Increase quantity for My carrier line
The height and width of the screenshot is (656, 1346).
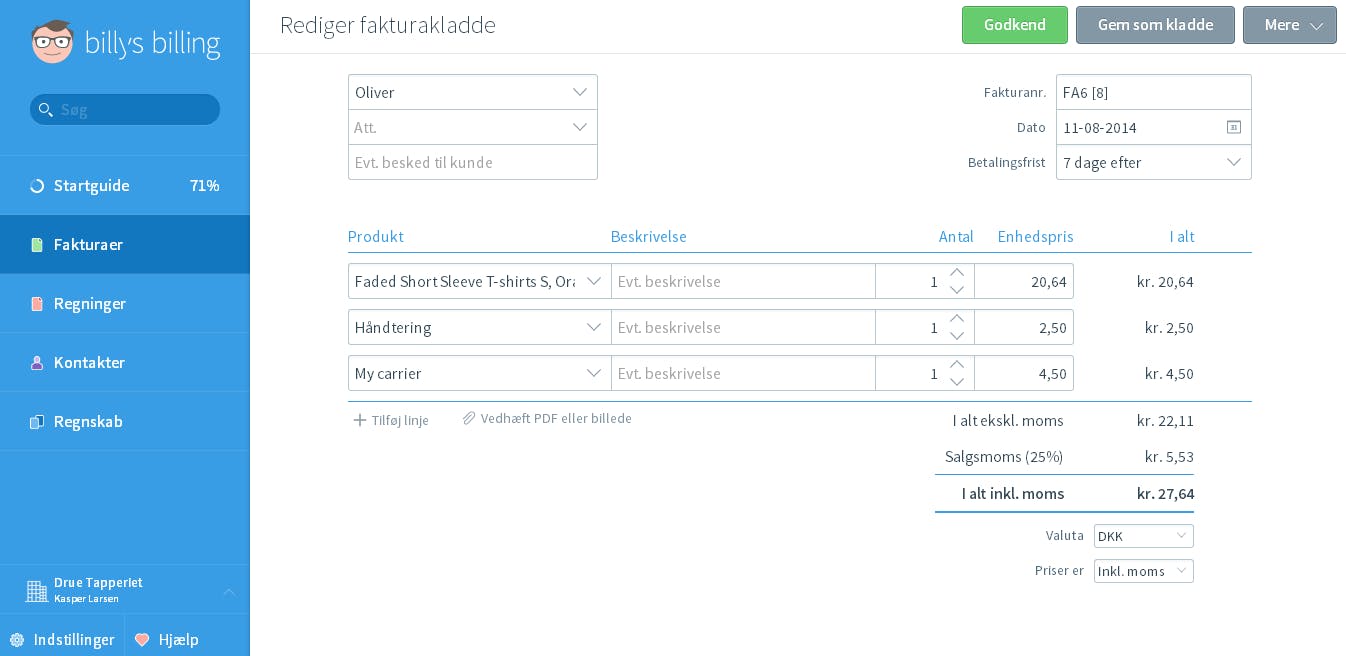(957, 365)
